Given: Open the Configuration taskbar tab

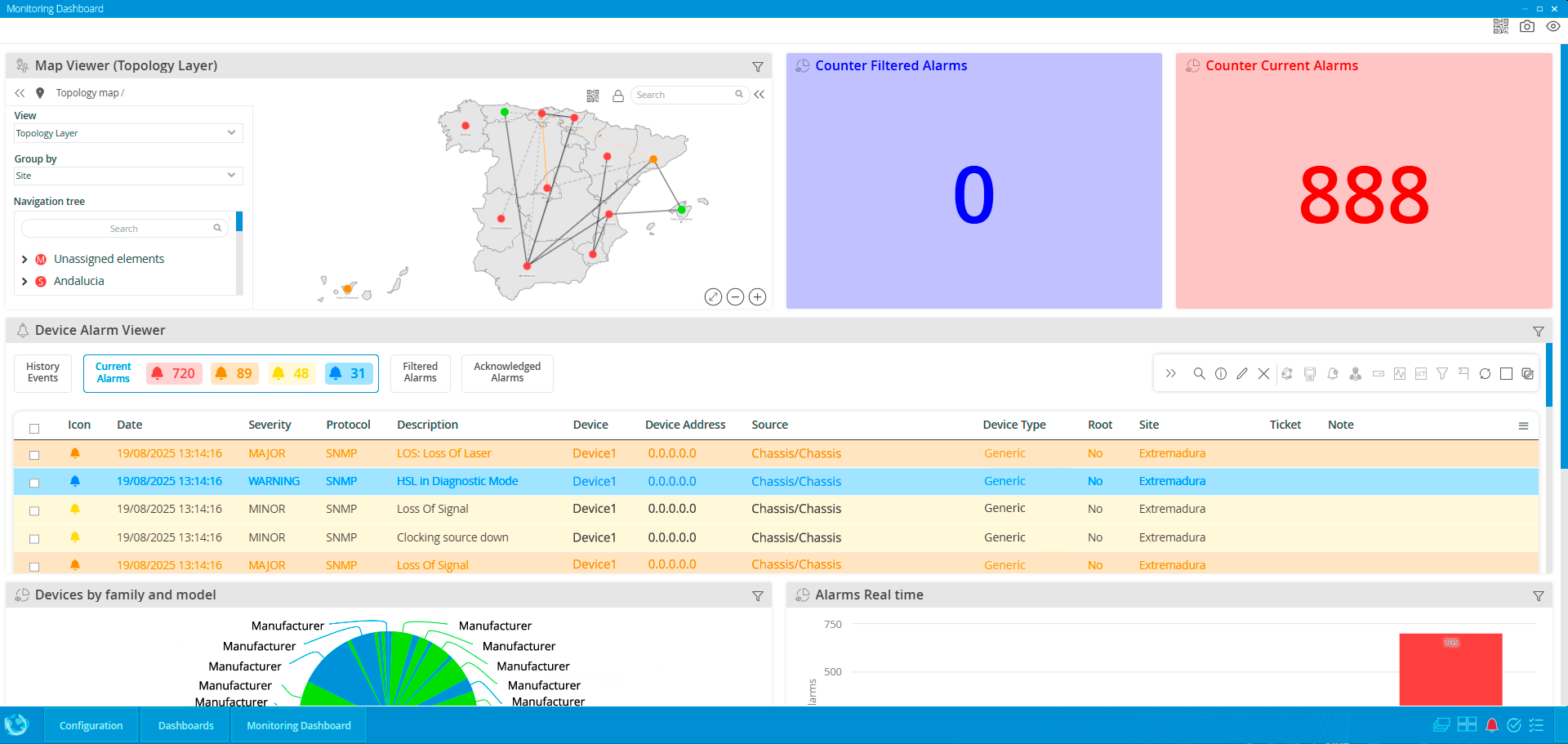Looking at the screenshot, I should point(91,725).
